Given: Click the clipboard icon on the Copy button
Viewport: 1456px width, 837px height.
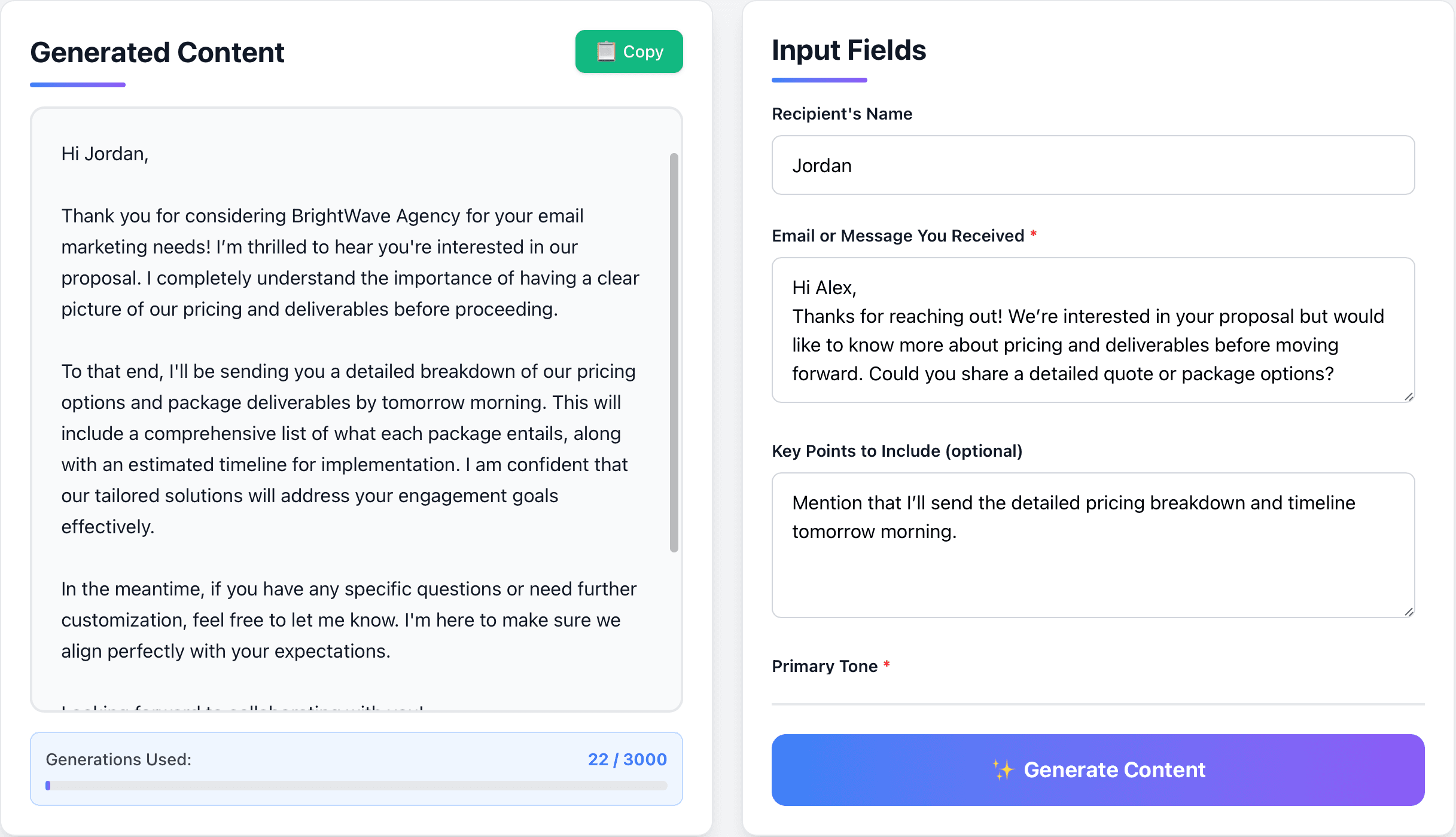Looking at the screenshot, I should pos(606,51).
